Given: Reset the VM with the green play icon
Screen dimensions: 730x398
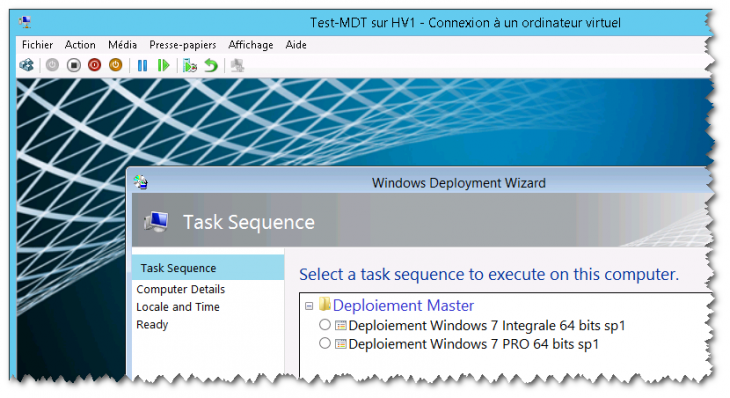Looking at the screenshot, I should pyautogui.click(x=163, y=66).
